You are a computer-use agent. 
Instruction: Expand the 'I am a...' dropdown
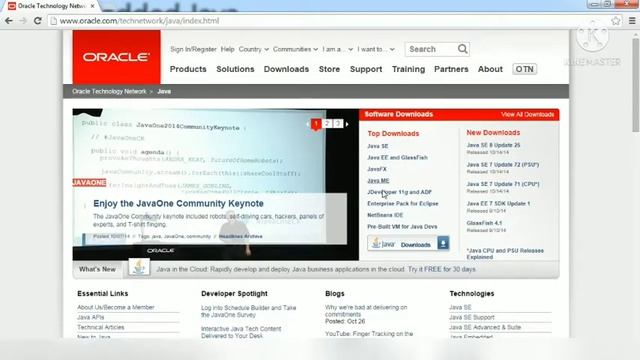(x=338, y=49)
